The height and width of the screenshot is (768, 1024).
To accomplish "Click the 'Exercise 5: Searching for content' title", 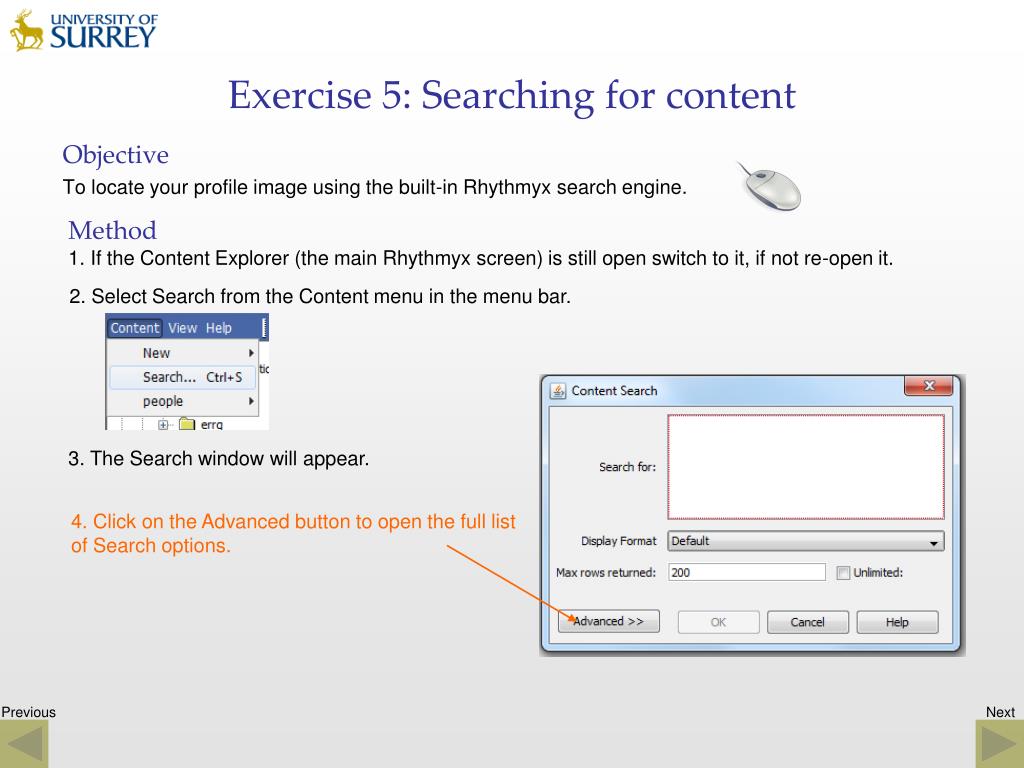I will tap(512, 95).
